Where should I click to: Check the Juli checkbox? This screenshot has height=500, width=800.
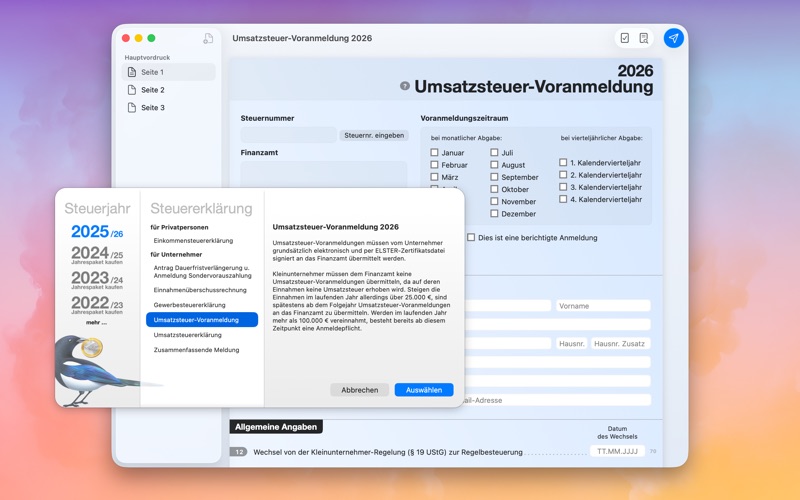[x=494, y=152]
